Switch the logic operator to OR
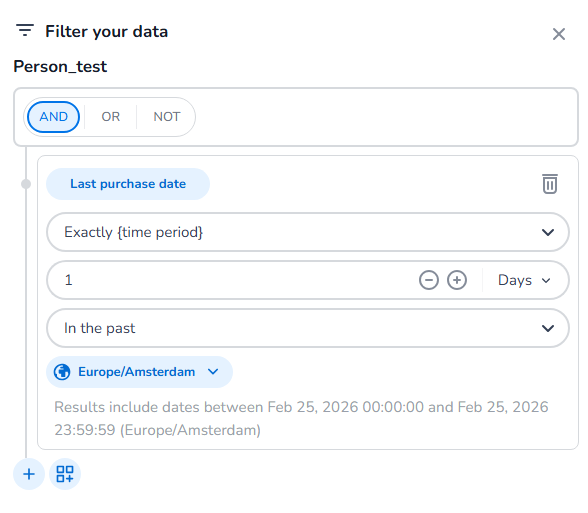The image size is (588, 513). click(111, 117)
